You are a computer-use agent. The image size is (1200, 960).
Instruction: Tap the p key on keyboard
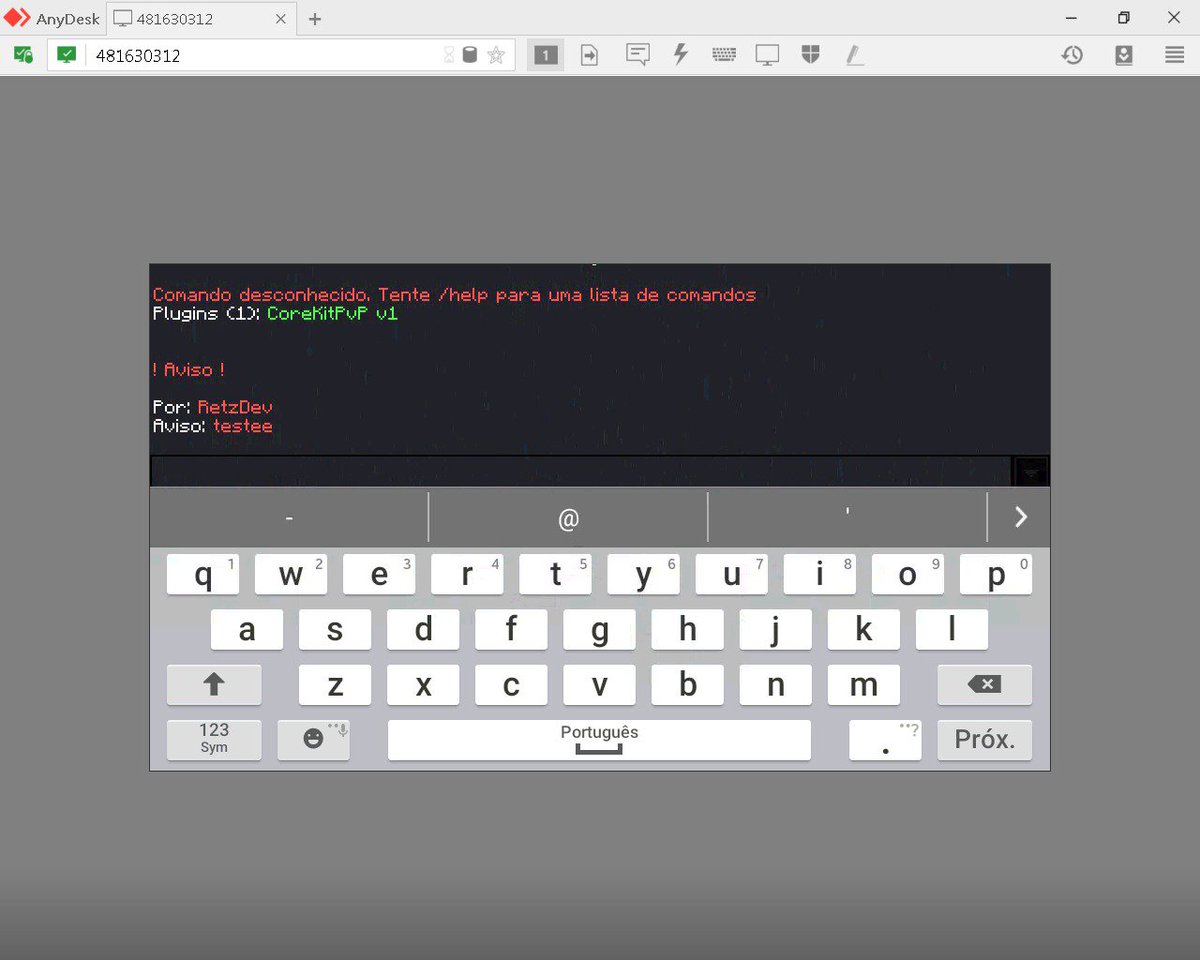[x=996, y=575]
